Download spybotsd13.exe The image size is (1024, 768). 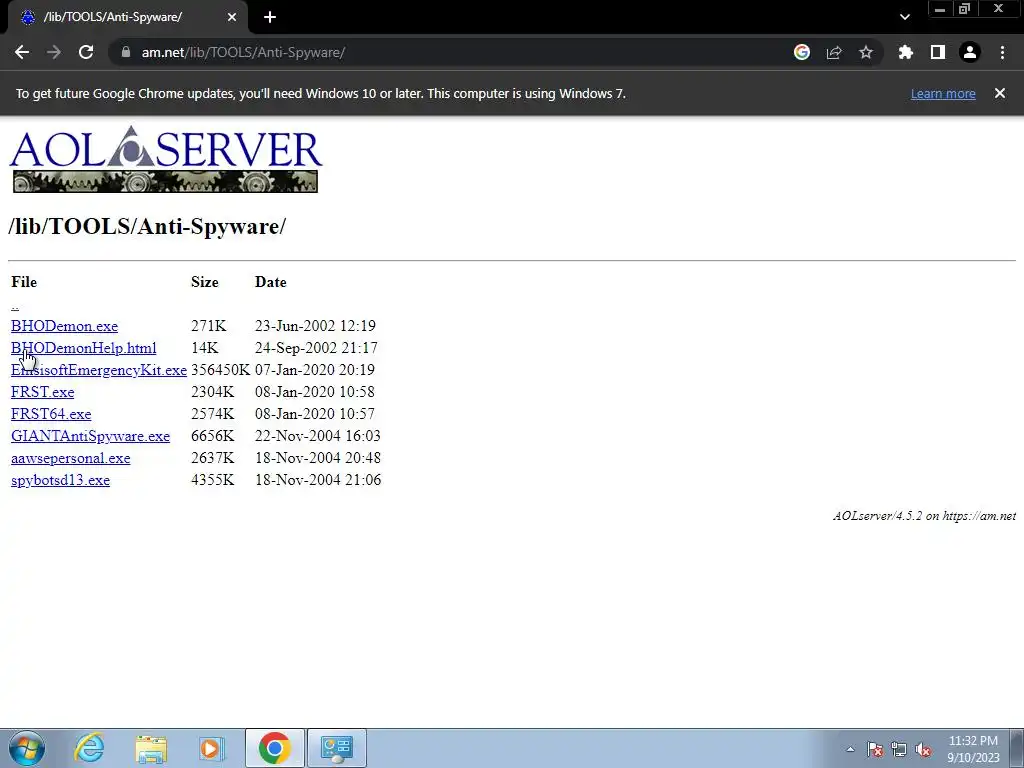tap(60, 481)
